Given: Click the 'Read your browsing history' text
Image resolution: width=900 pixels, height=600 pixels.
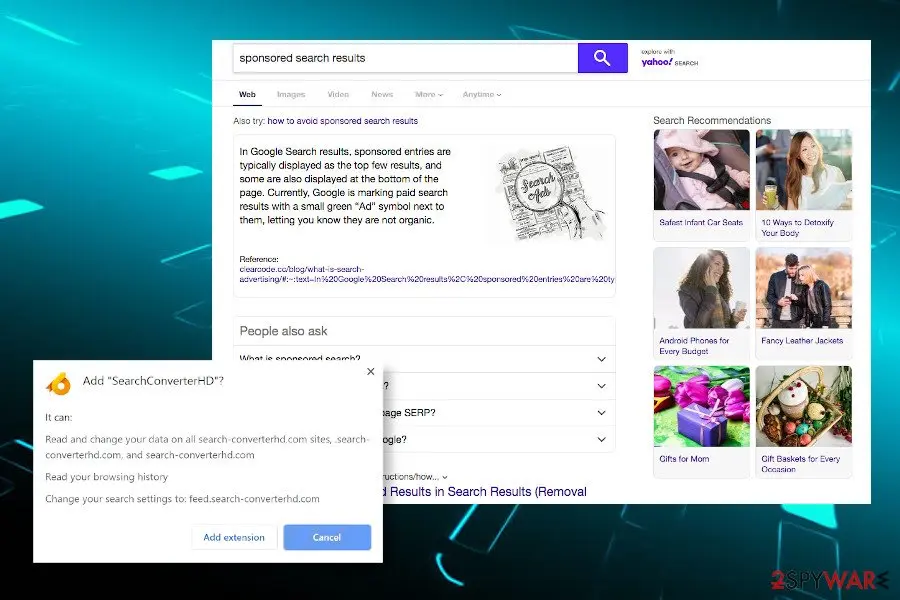Looking at the screenshot, I should (x=107, y=477).
